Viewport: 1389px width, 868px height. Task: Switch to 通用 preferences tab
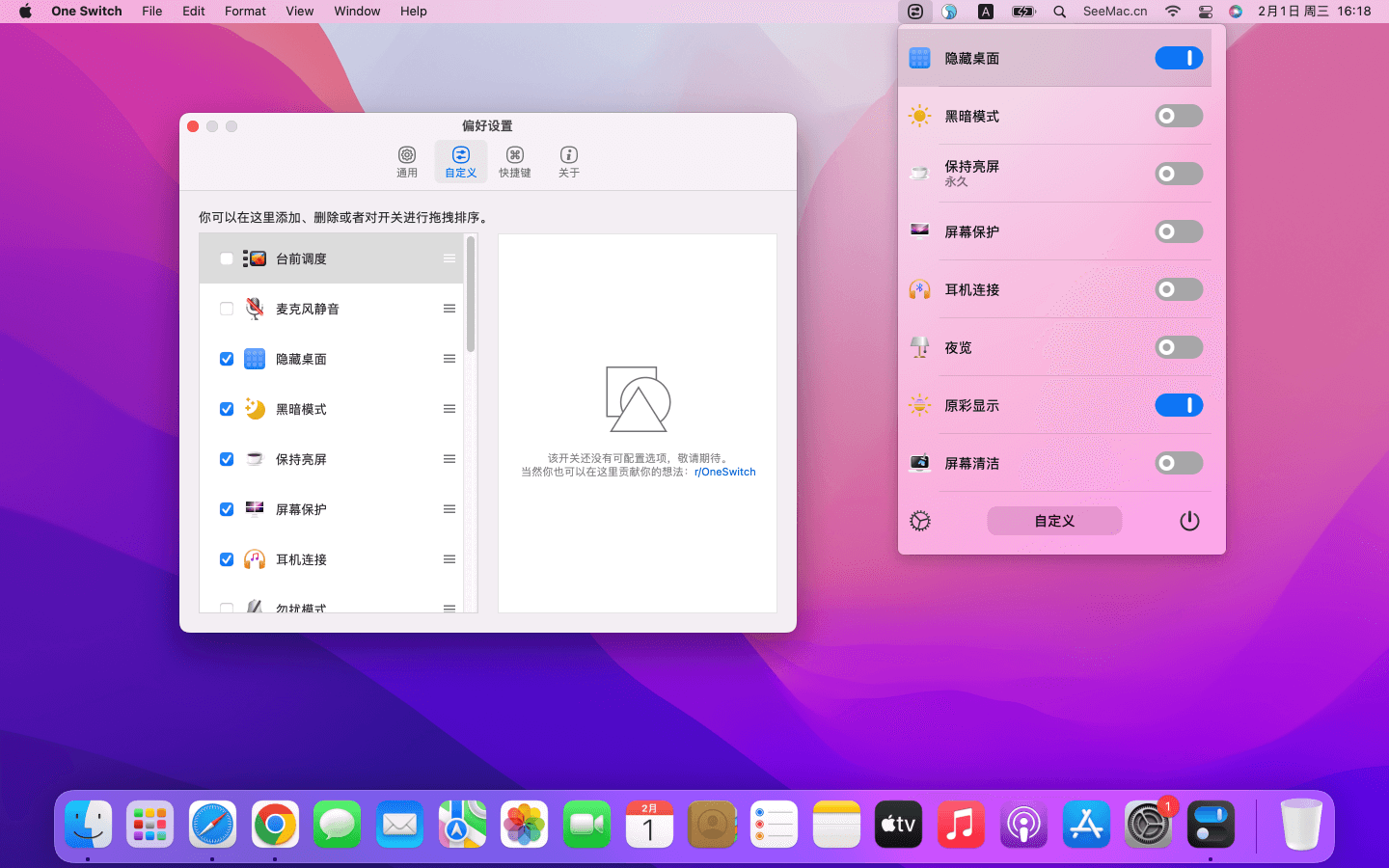click(x=407, y=161)
